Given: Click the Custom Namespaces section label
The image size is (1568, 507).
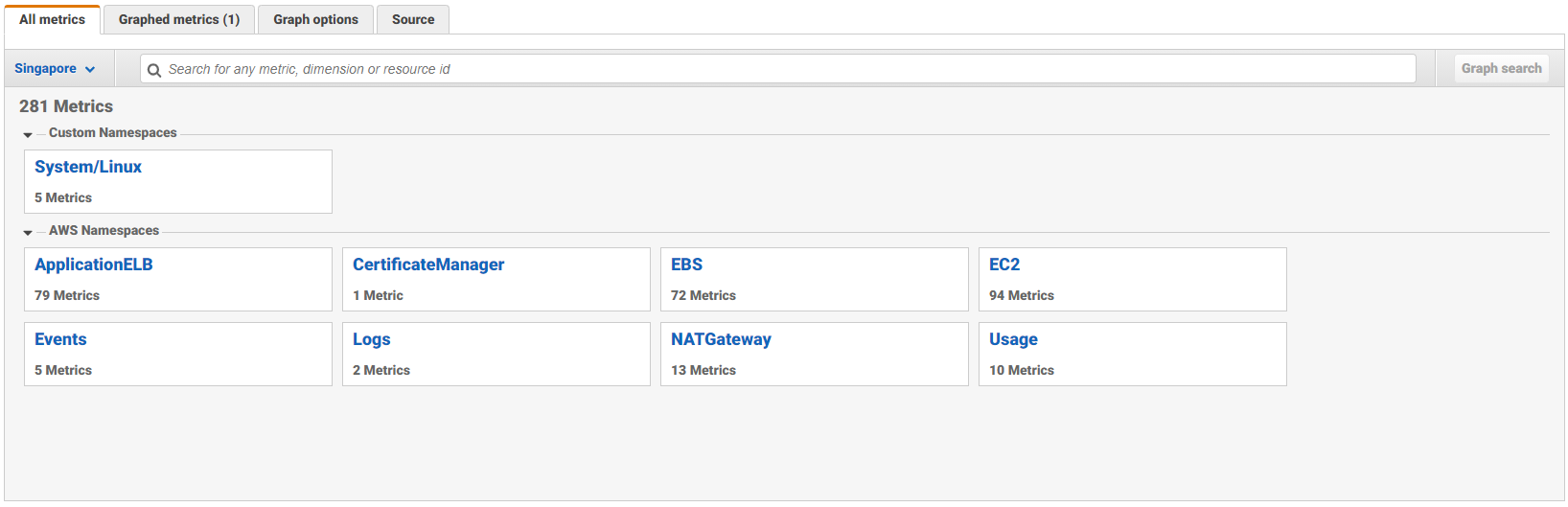Looking at the screenshot, I should pos(113,133).
